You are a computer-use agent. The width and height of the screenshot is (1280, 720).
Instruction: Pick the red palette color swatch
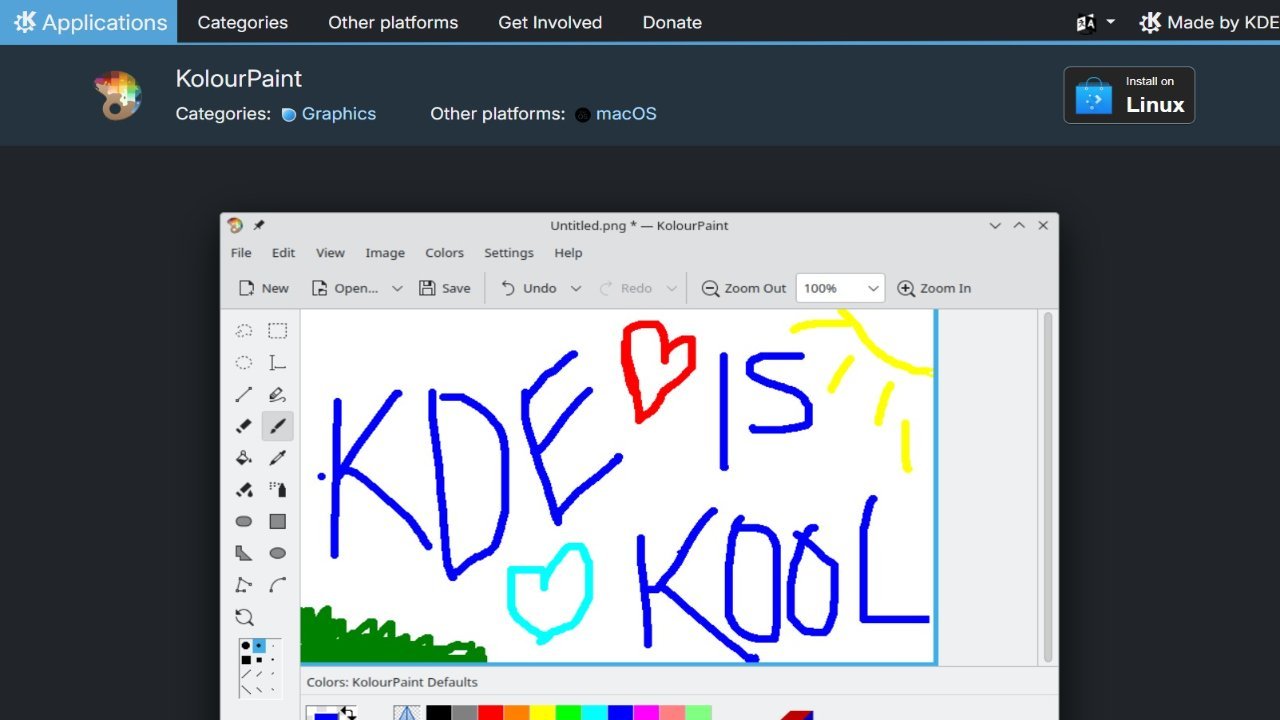pyautogui.click(x=490, y=713)
